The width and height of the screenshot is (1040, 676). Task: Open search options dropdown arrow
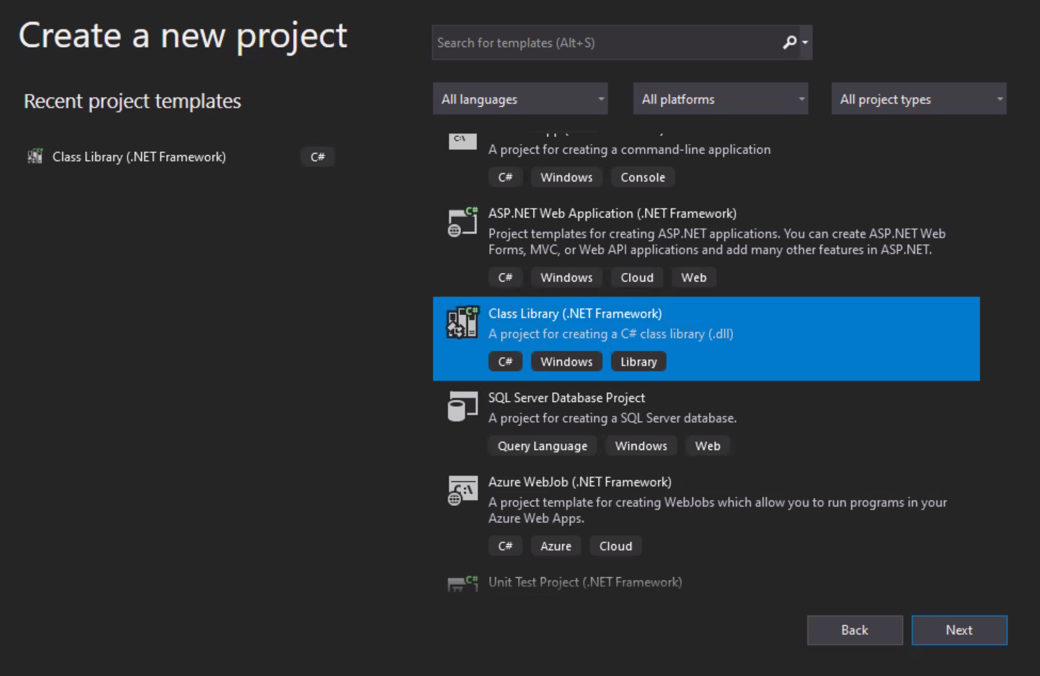tap(805, 42)
